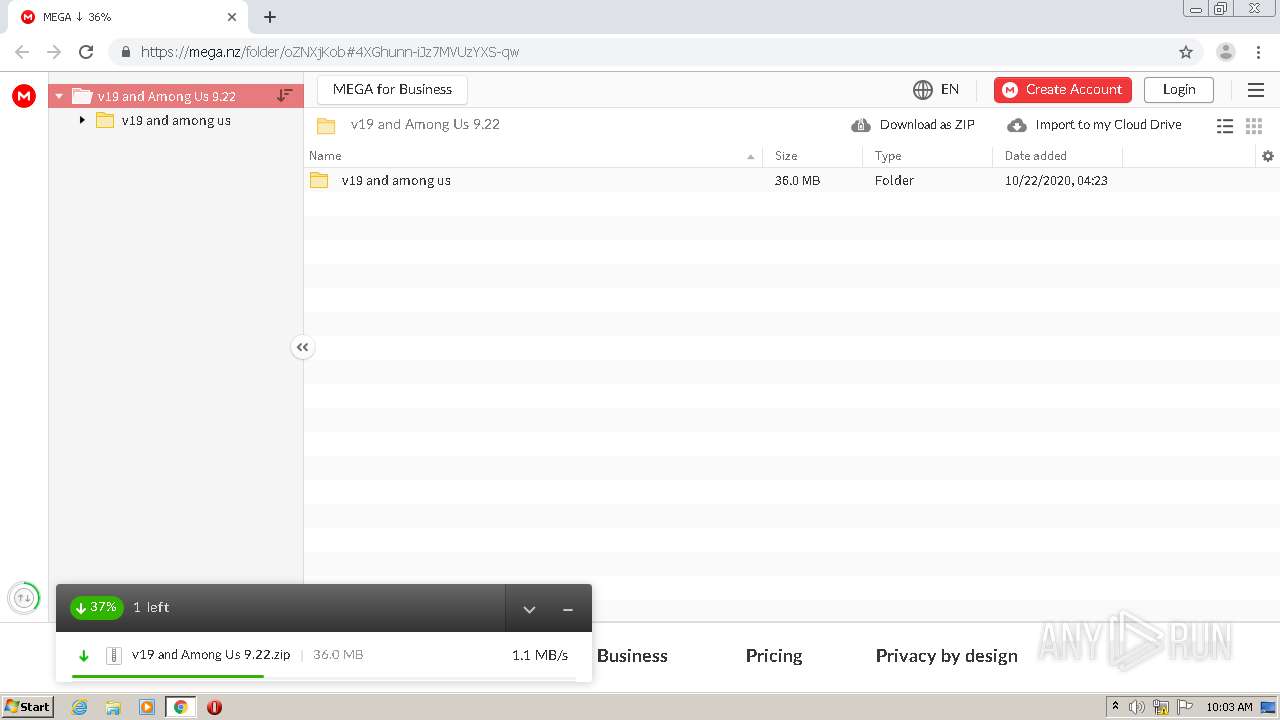Select the MEGA 36% tab
Viewport: 1280px width, 720px height.
pos(130,17)
